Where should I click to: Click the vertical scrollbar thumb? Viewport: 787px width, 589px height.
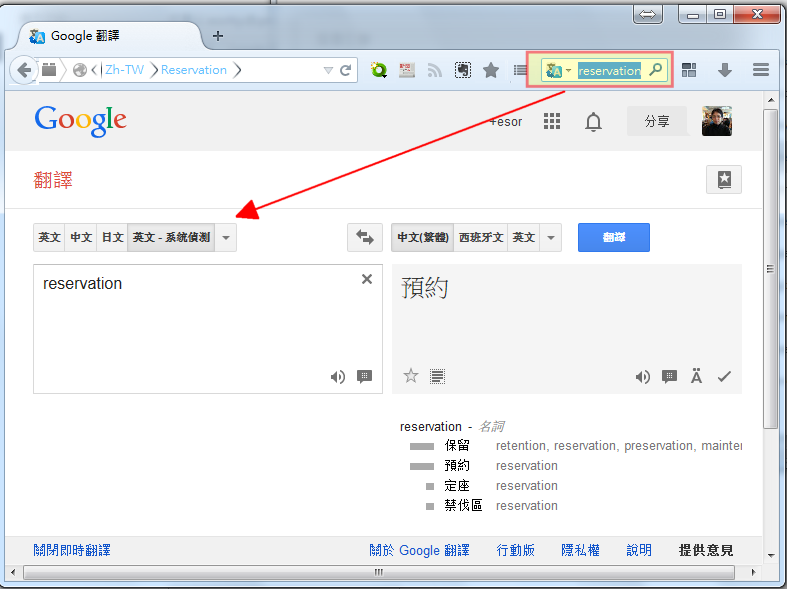(770, 268)
